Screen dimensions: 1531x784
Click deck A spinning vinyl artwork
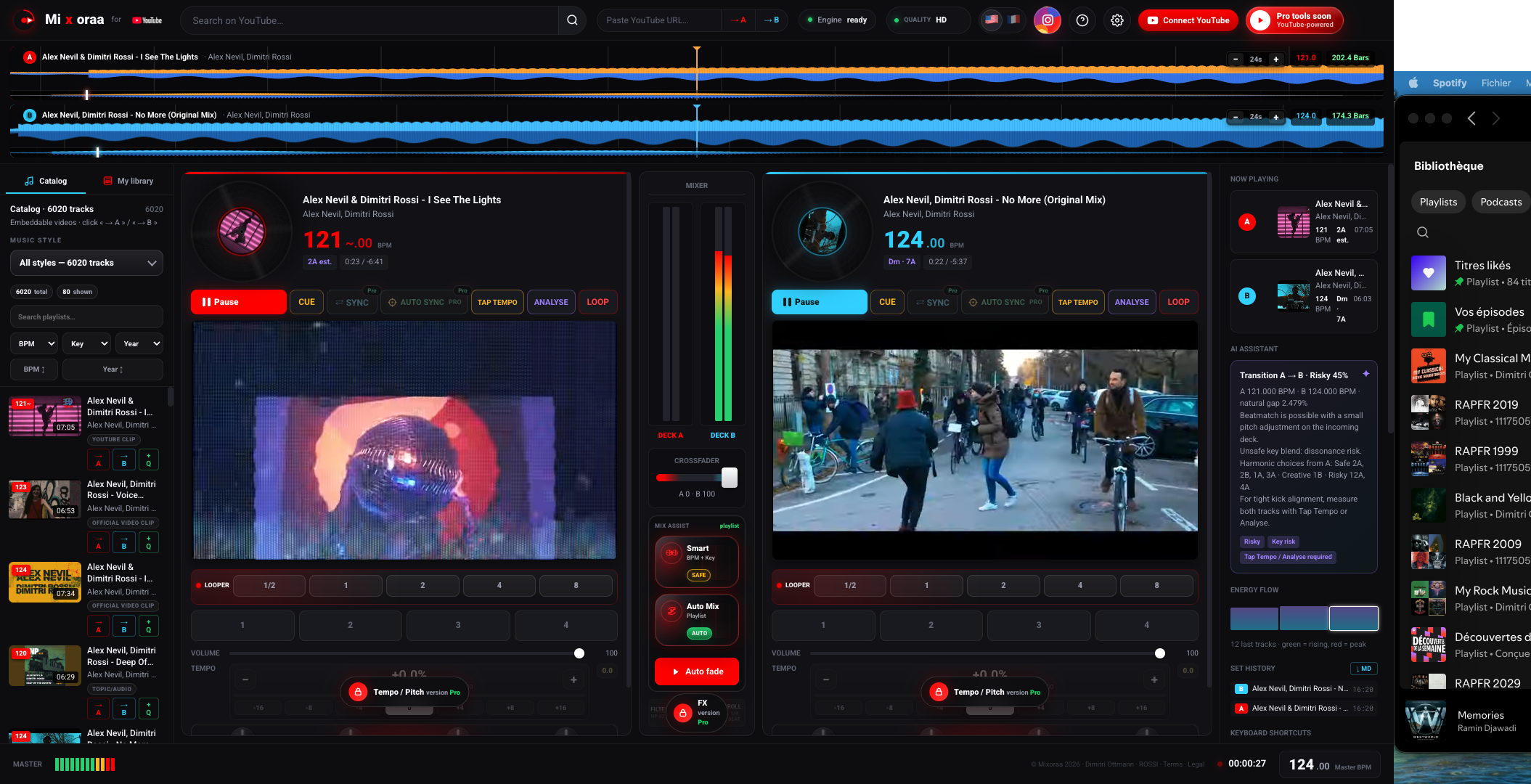(242, 232)
